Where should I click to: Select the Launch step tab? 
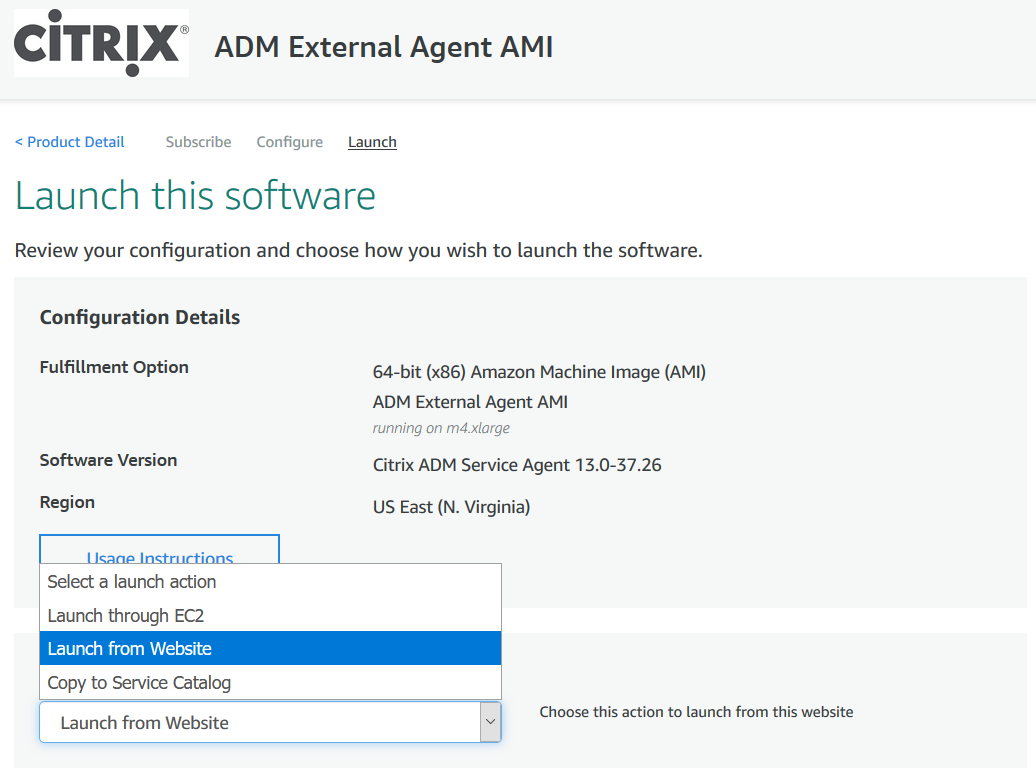(x=372, y=142)
